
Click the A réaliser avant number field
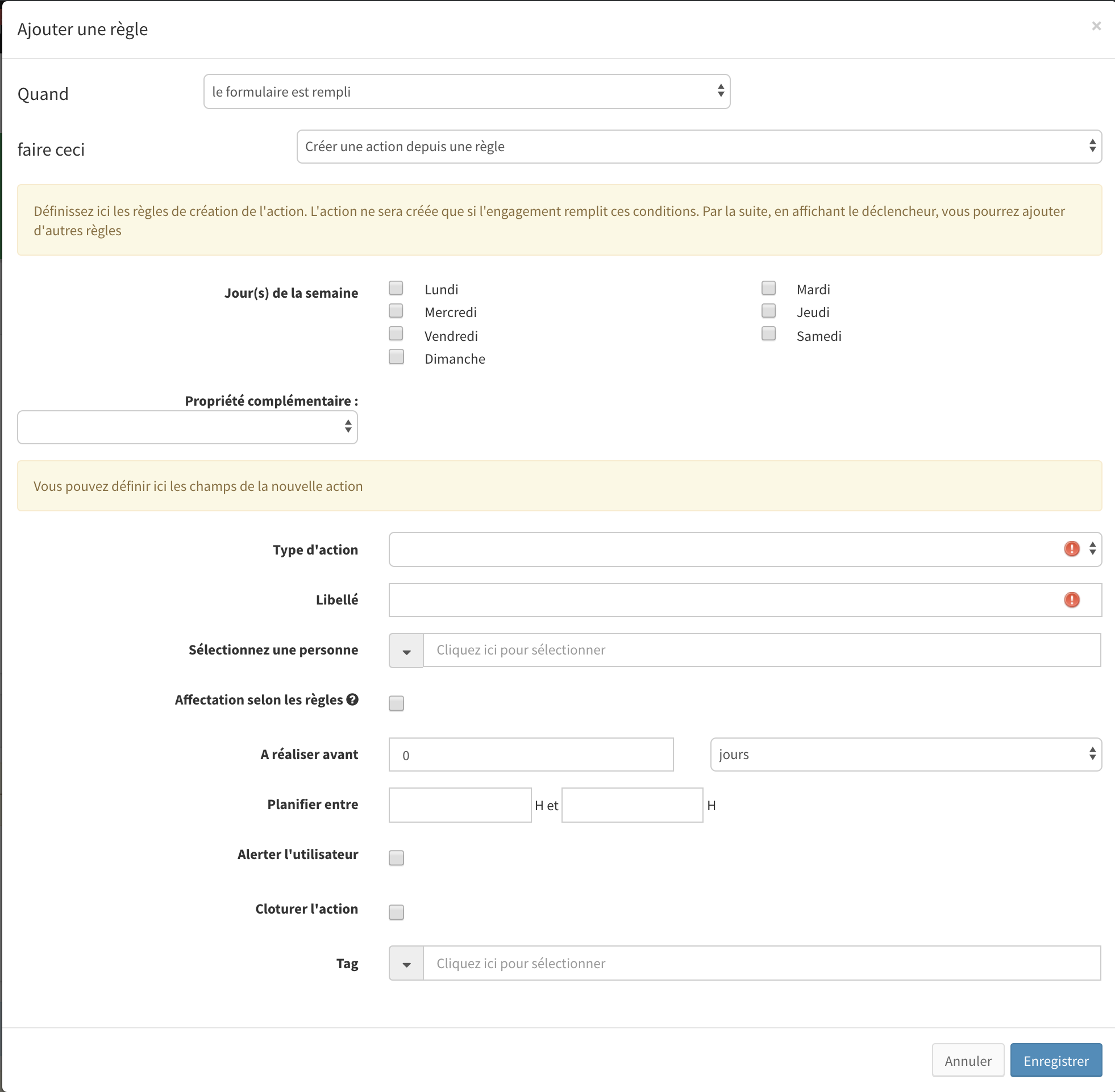tap(531, 755)
